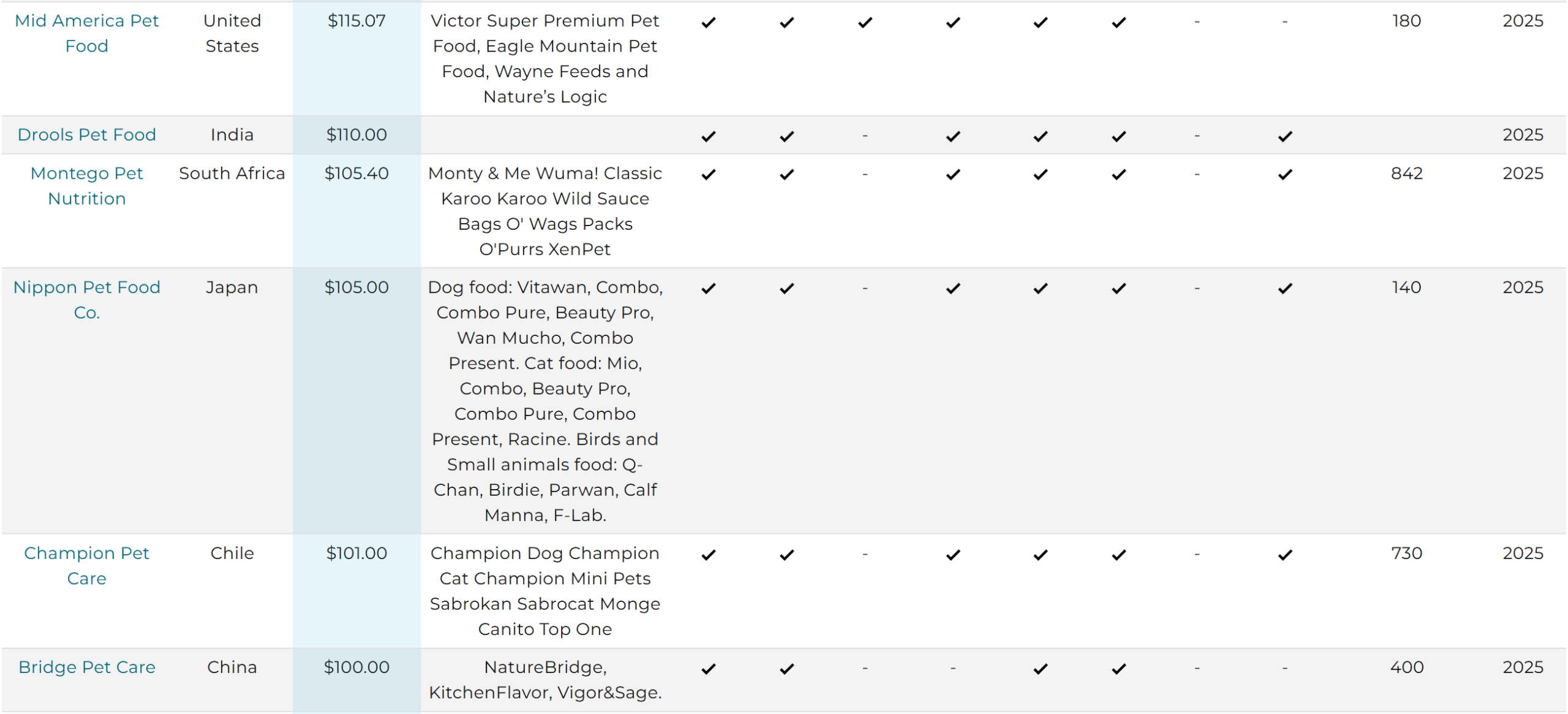Click the last checkmark in the Bridge Pet Care row
Screen dimensions: 1568x714
(x=1119, y=669)
